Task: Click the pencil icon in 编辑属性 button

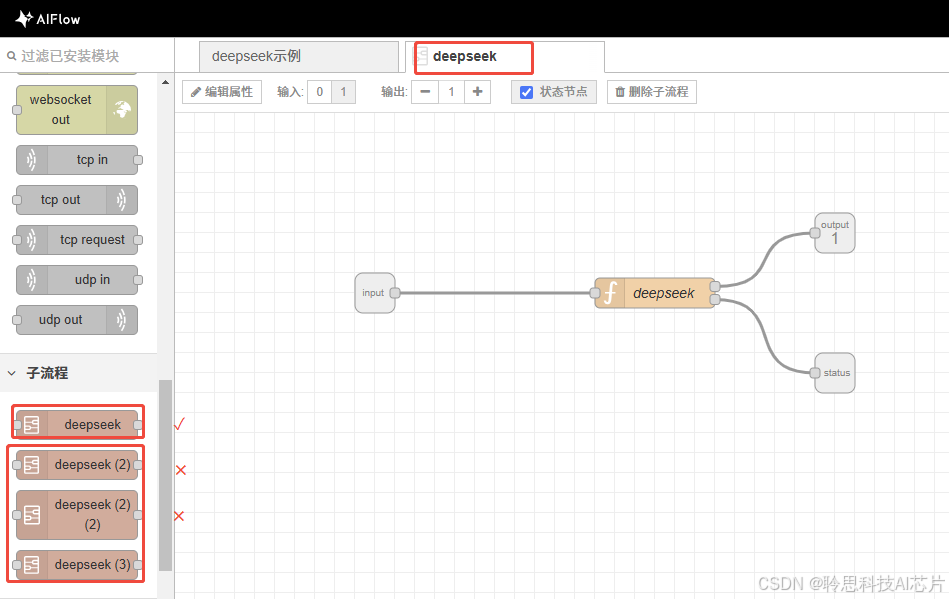Action: [195, 92]
